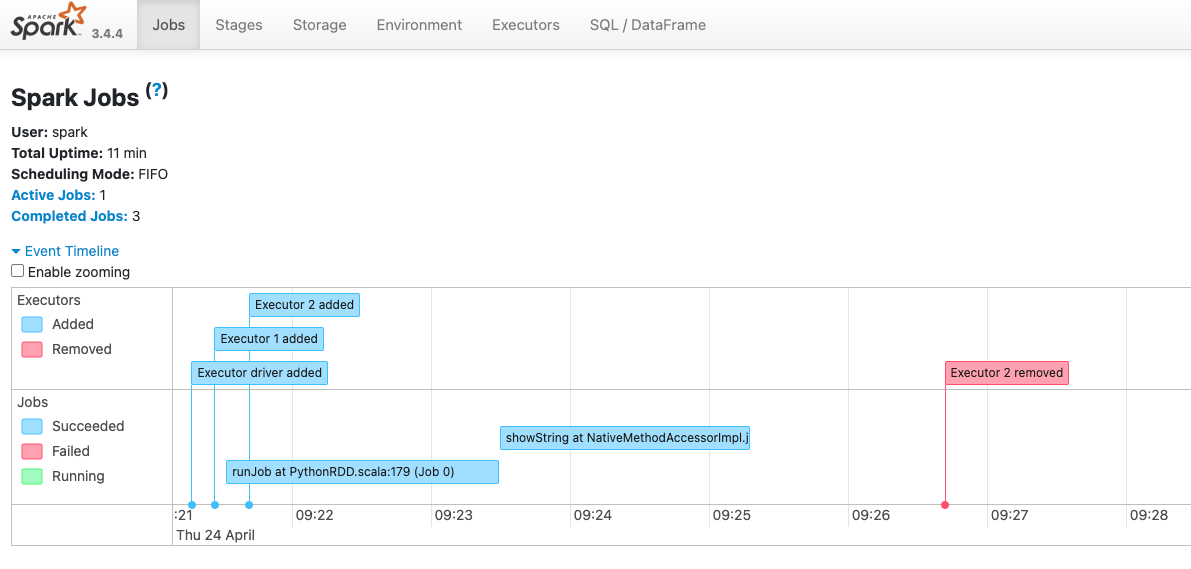The width and height of the screenshot is (1191, 569).
Task: Open the Storage tab
Action: [x=320, y=25]
